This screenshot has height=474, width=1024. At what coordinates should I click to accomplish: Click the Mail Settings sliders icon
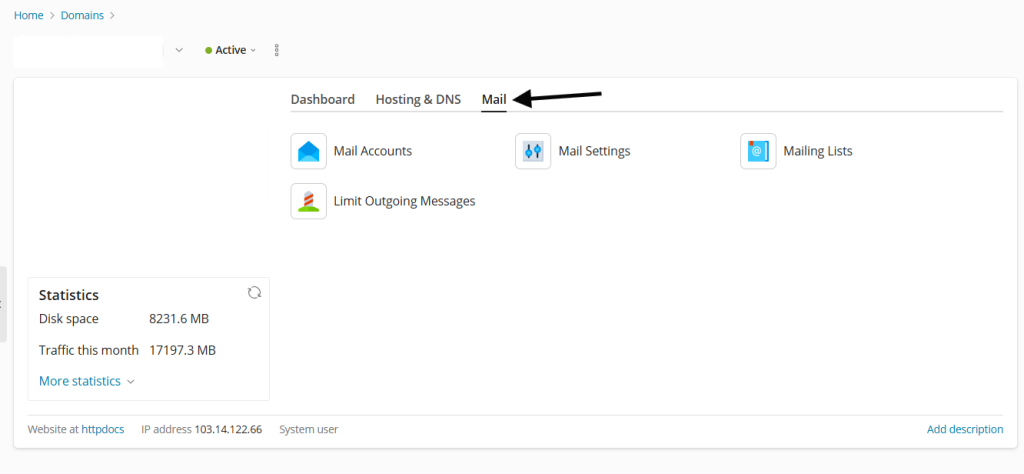tap(533, 151)
